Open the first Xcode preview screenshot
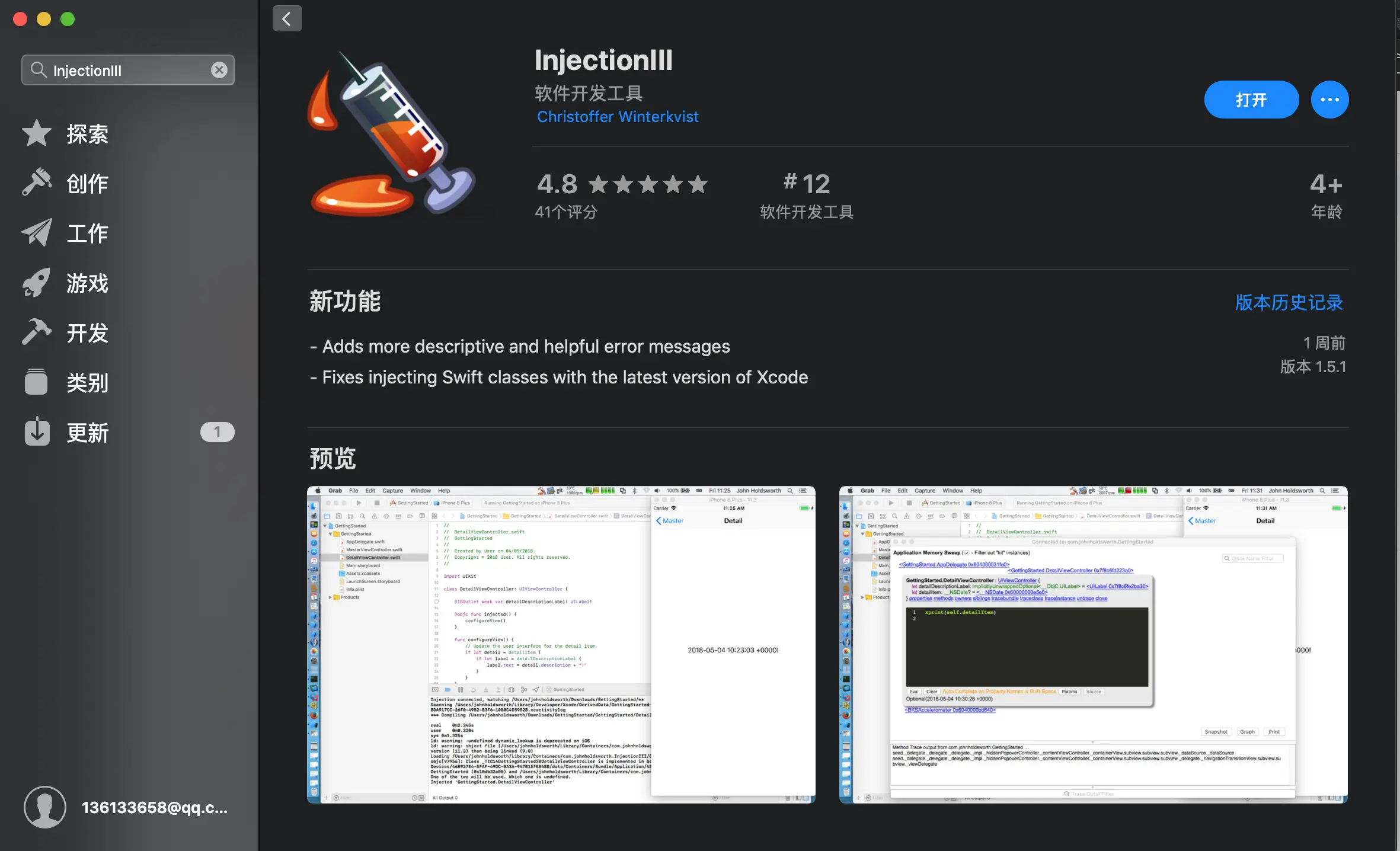 [x=561, y=644]
